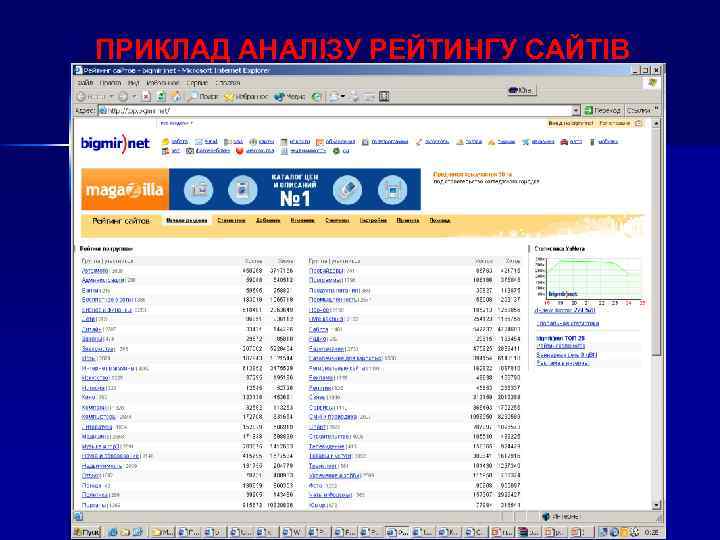720x540 pixels.
Task: Click inside the address bar URL field
Action: (335, 111)
